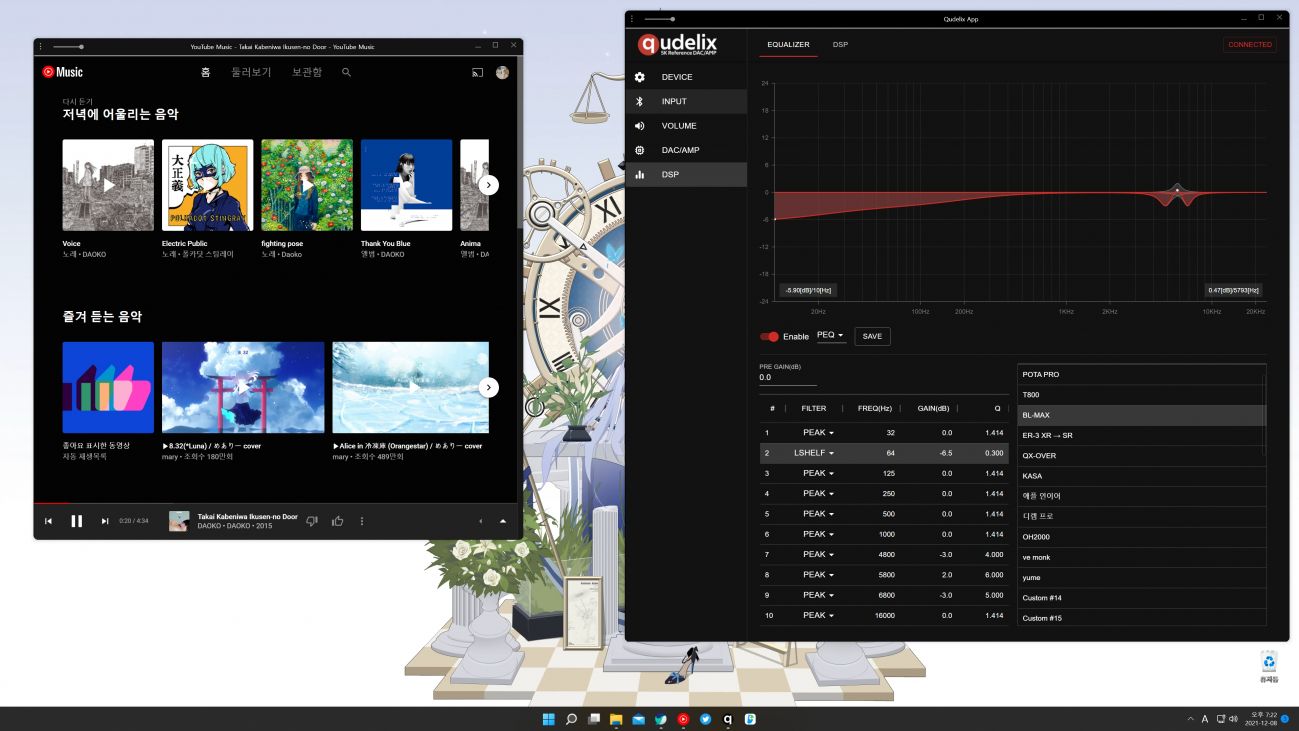Open the Bluetooth INPUT section

coord(686,101)
